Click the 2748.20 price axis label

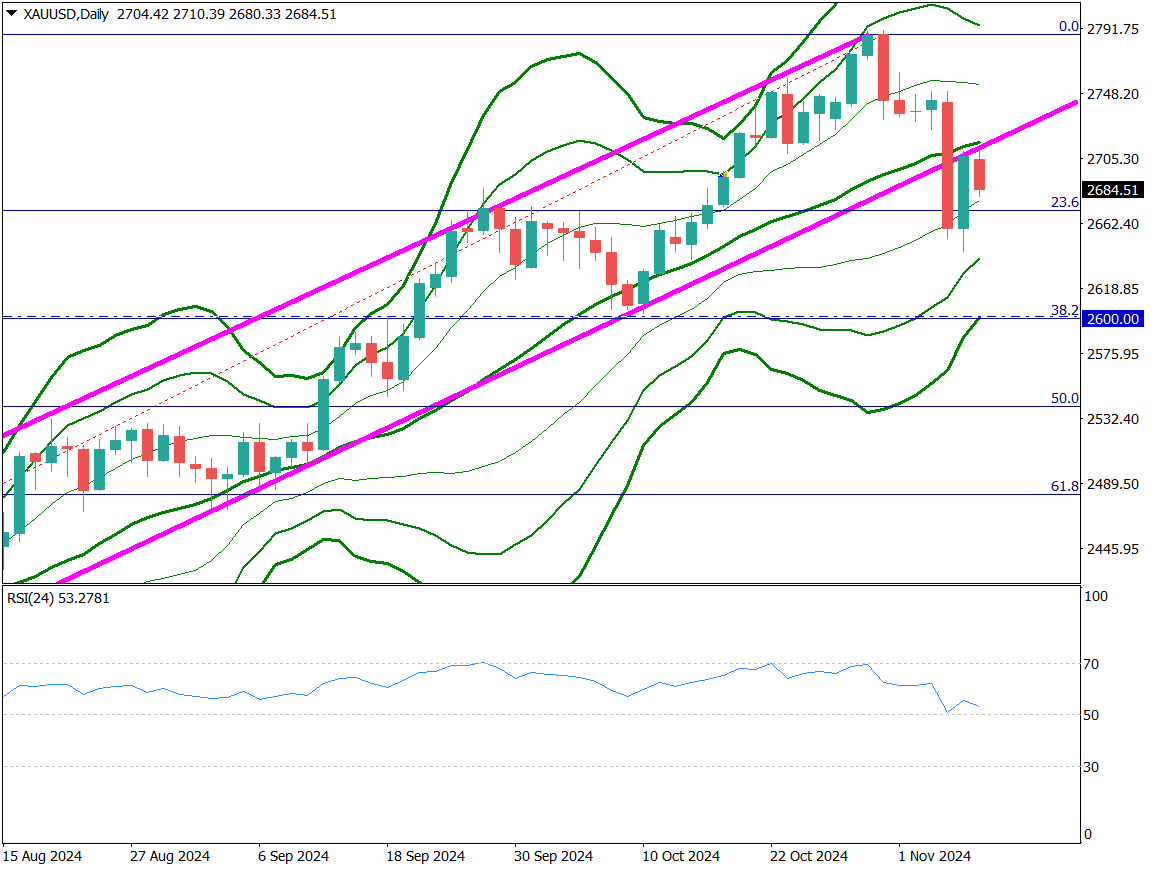(1113, 94)
